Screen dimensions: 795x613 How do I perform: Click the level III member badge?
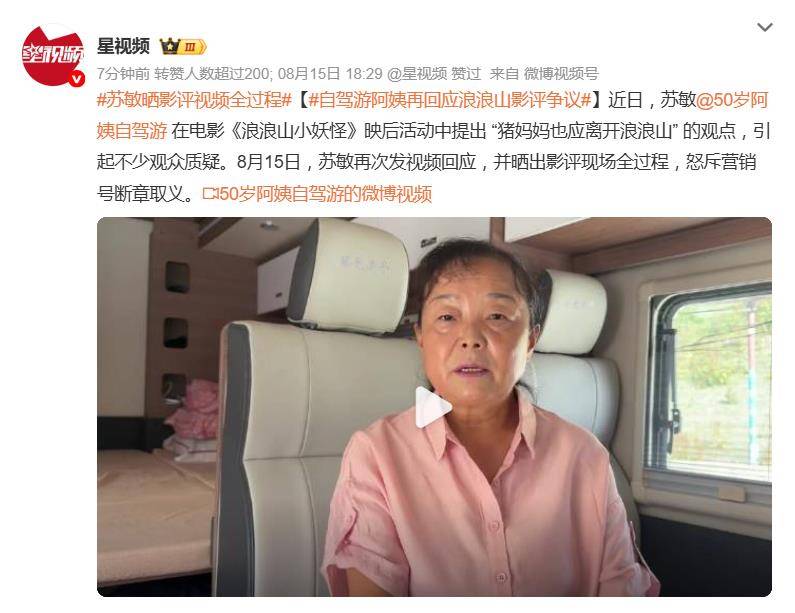193,47
